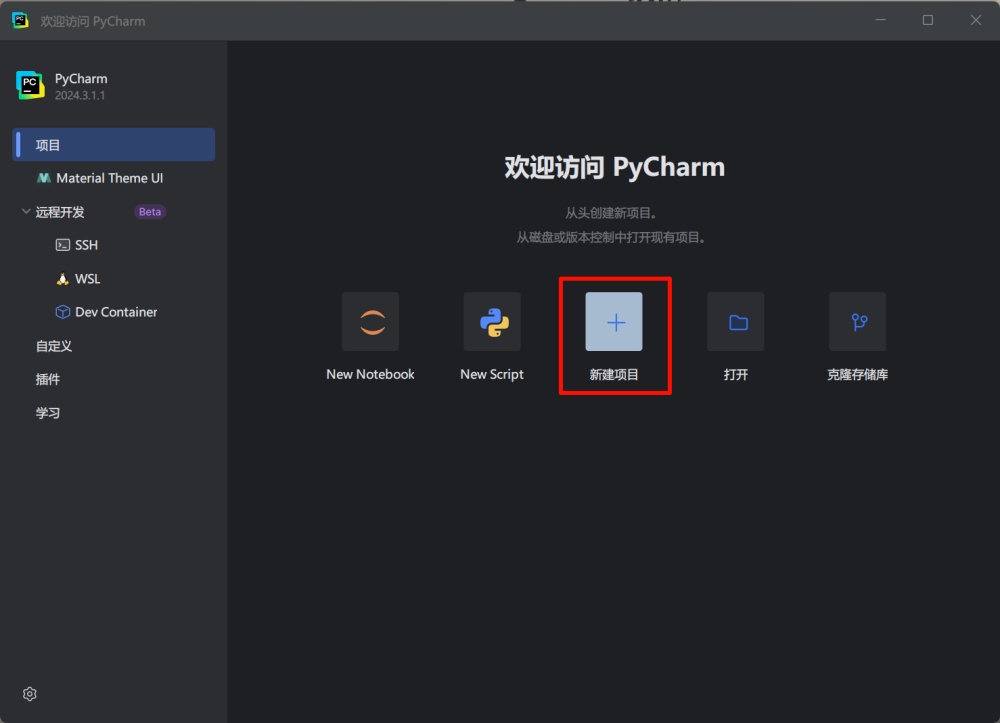Open settings via the gear icon
Image resolution: width=1000 pixels, height=723 pixels.
click(x=30, y=694)
